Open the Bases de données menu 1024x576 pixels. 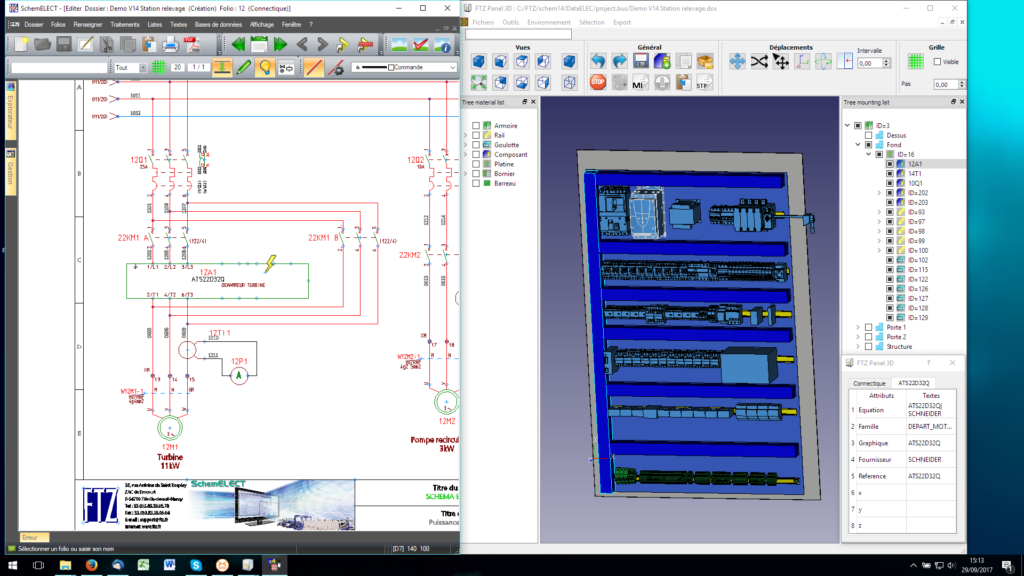[218, 25]
